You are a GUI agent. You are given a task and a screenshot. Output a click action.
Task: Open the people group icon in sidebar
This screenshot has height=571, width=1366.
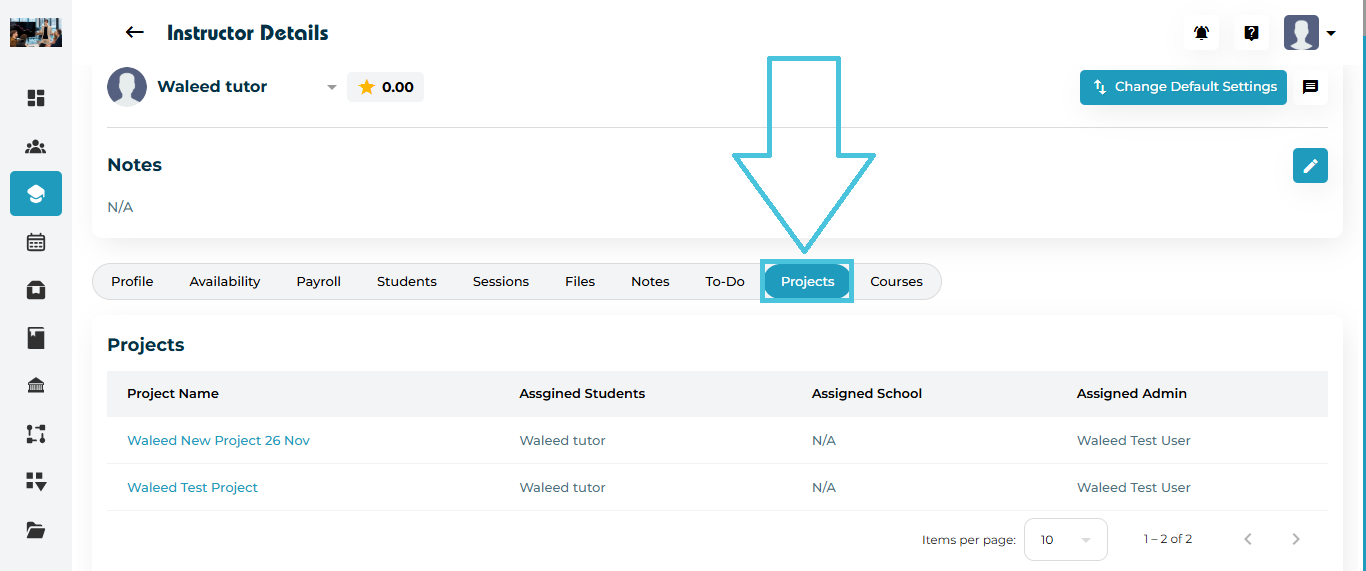pos(36,147)
